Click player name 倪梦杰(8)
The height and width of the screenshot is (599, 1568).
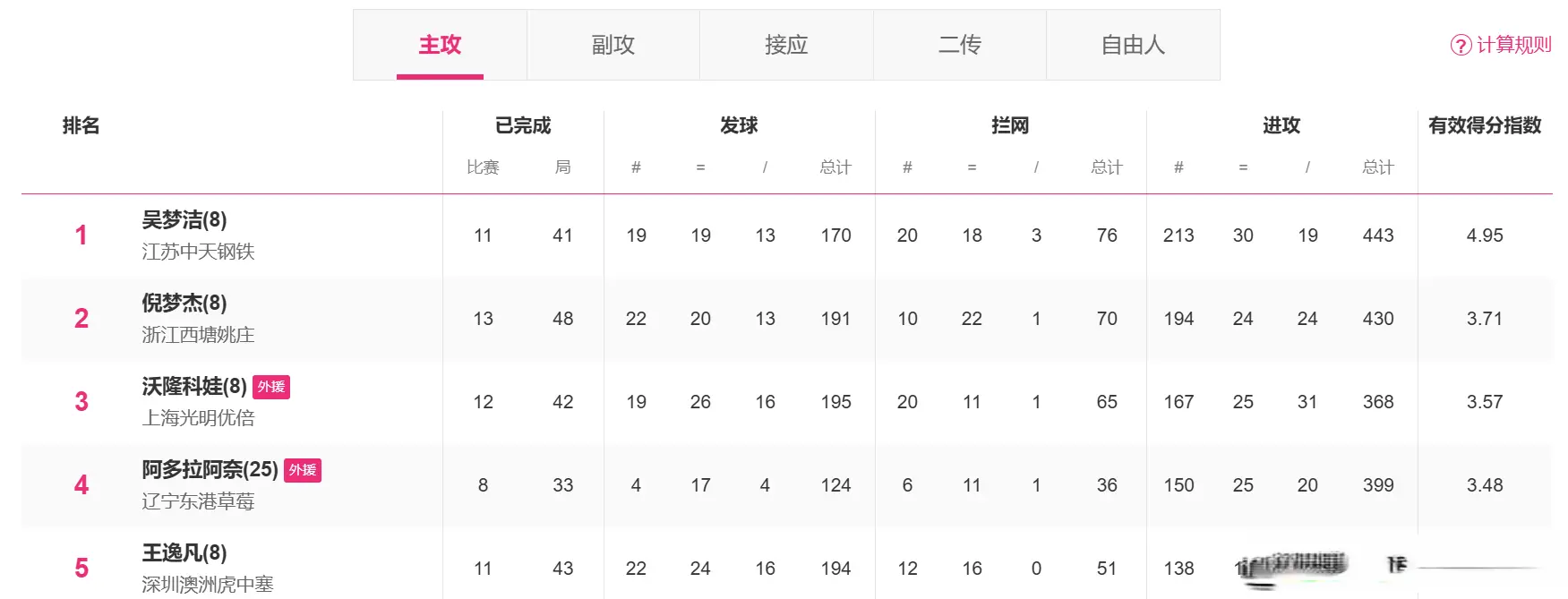184,303
